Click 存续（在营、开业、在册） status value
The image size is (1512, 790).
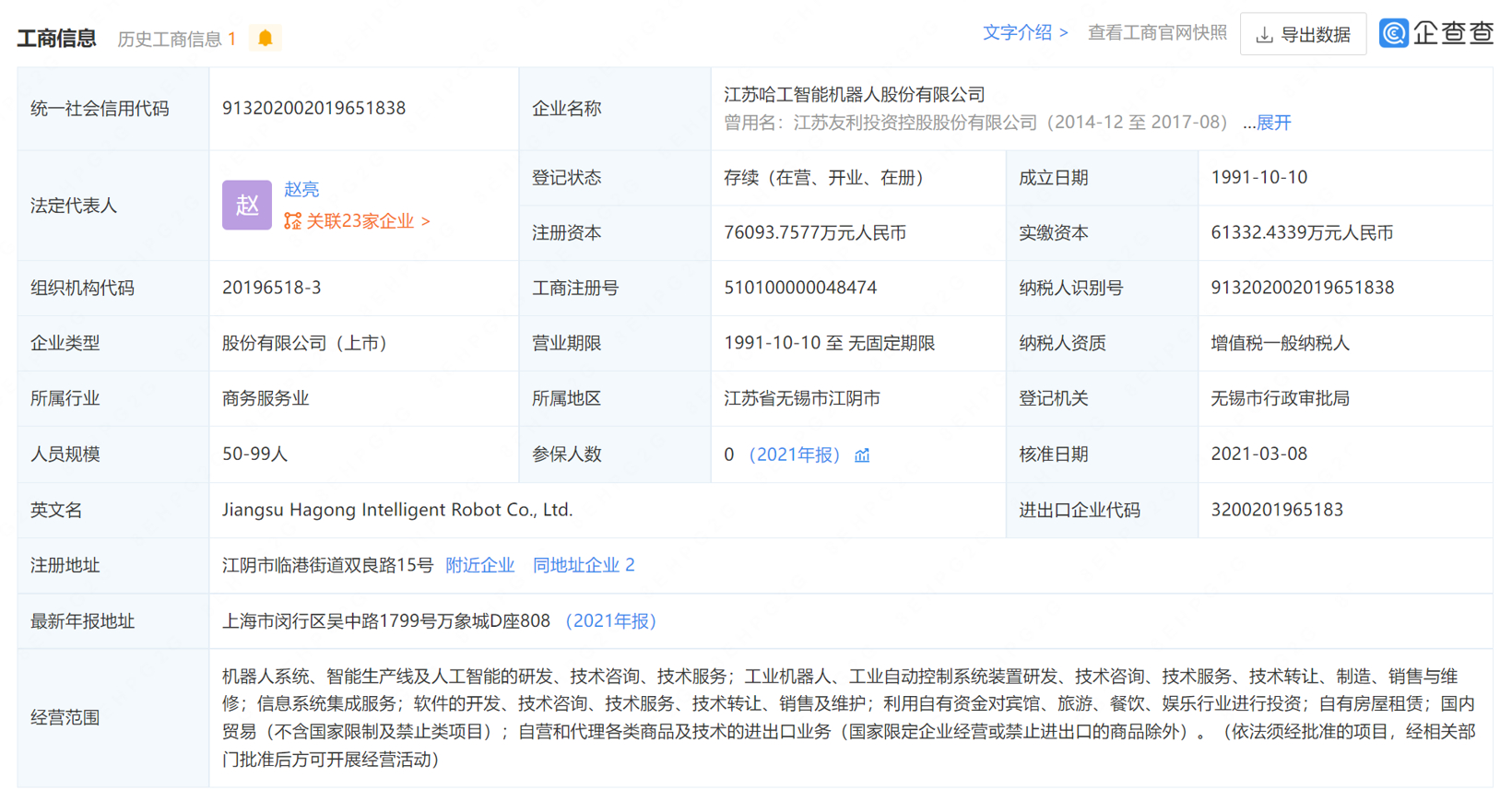[828, 177]
